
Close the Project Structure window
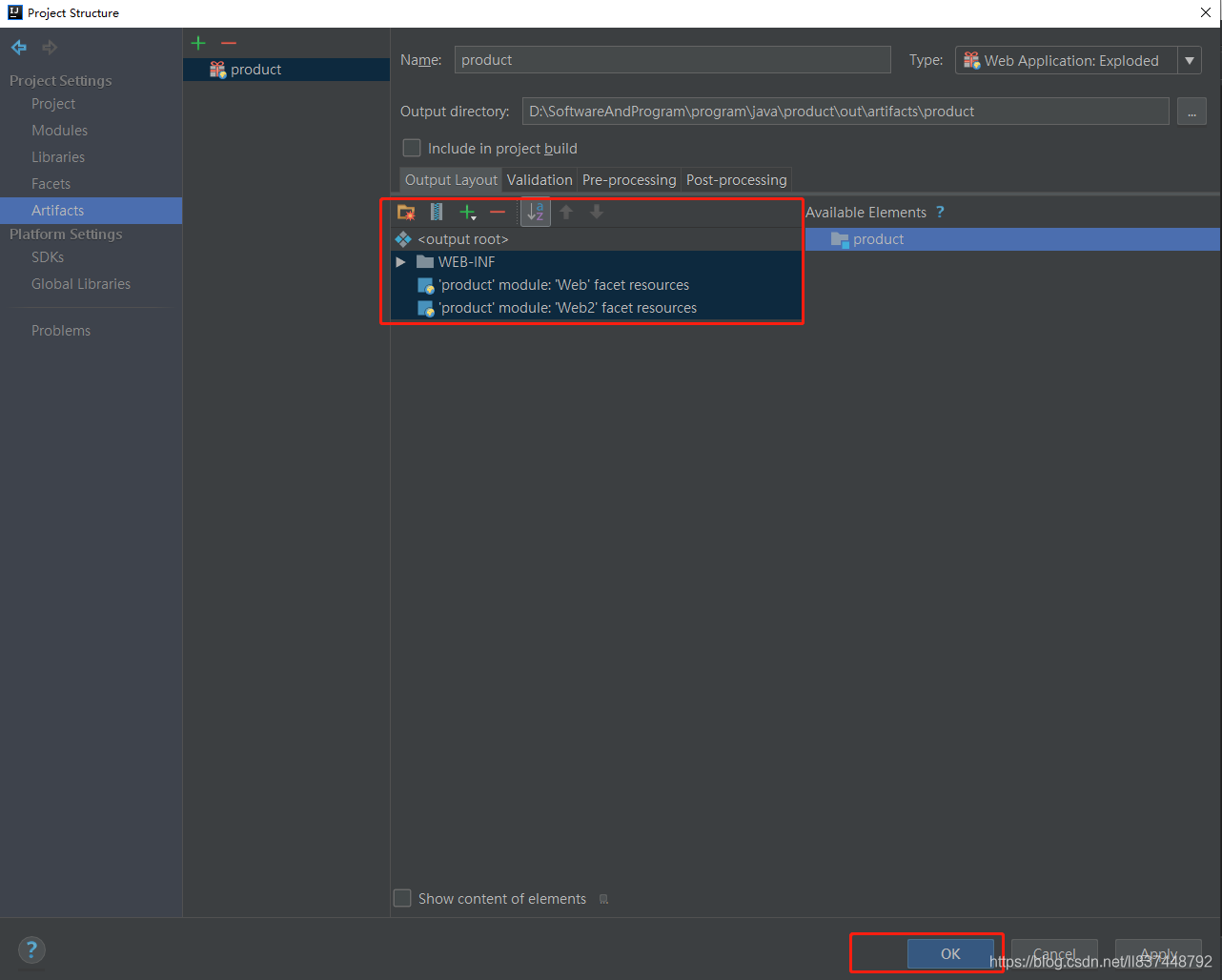(1206, 13)
